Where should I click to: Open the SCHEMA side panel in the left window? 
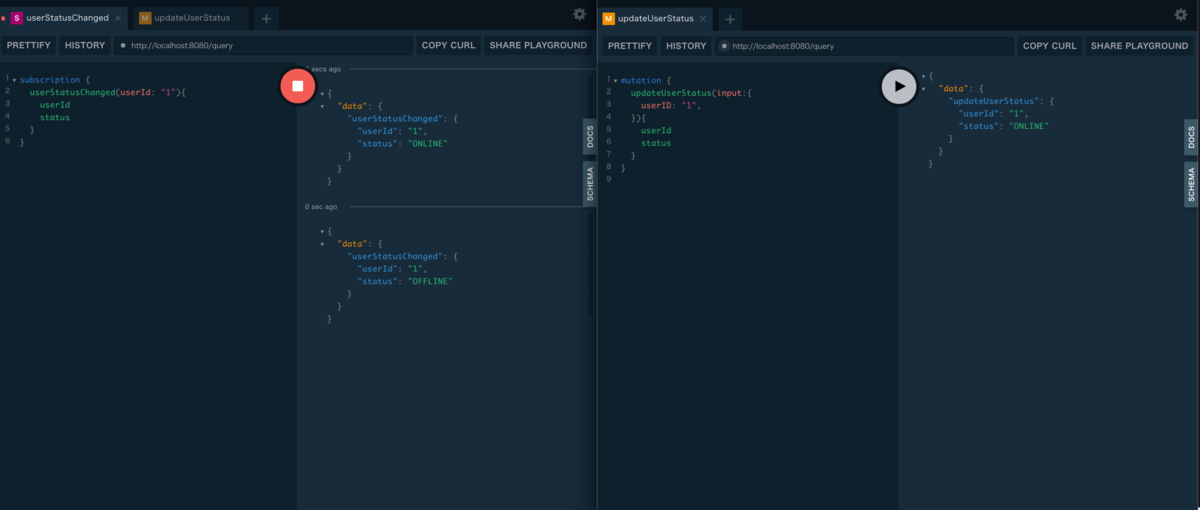589,184
